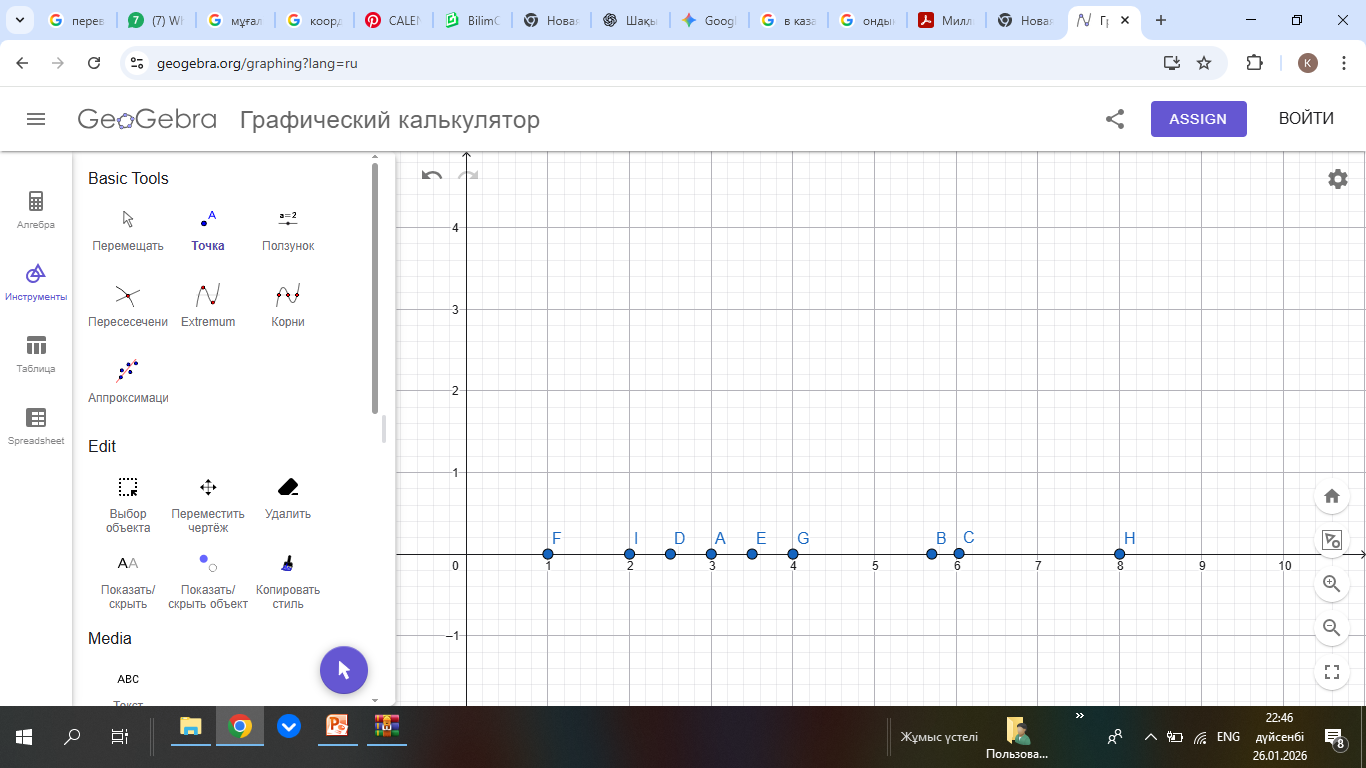Pick the Пересечение intersection tool
Image resolution: width=1366 pixels, height=768 pixels.
128,306
